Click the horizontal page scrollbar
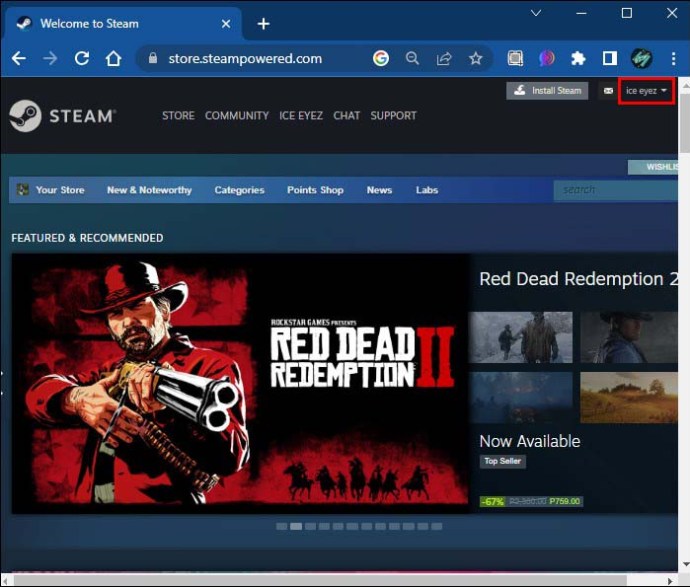The height and width of the screenshot is (587, 690). (x=320, y=581)
